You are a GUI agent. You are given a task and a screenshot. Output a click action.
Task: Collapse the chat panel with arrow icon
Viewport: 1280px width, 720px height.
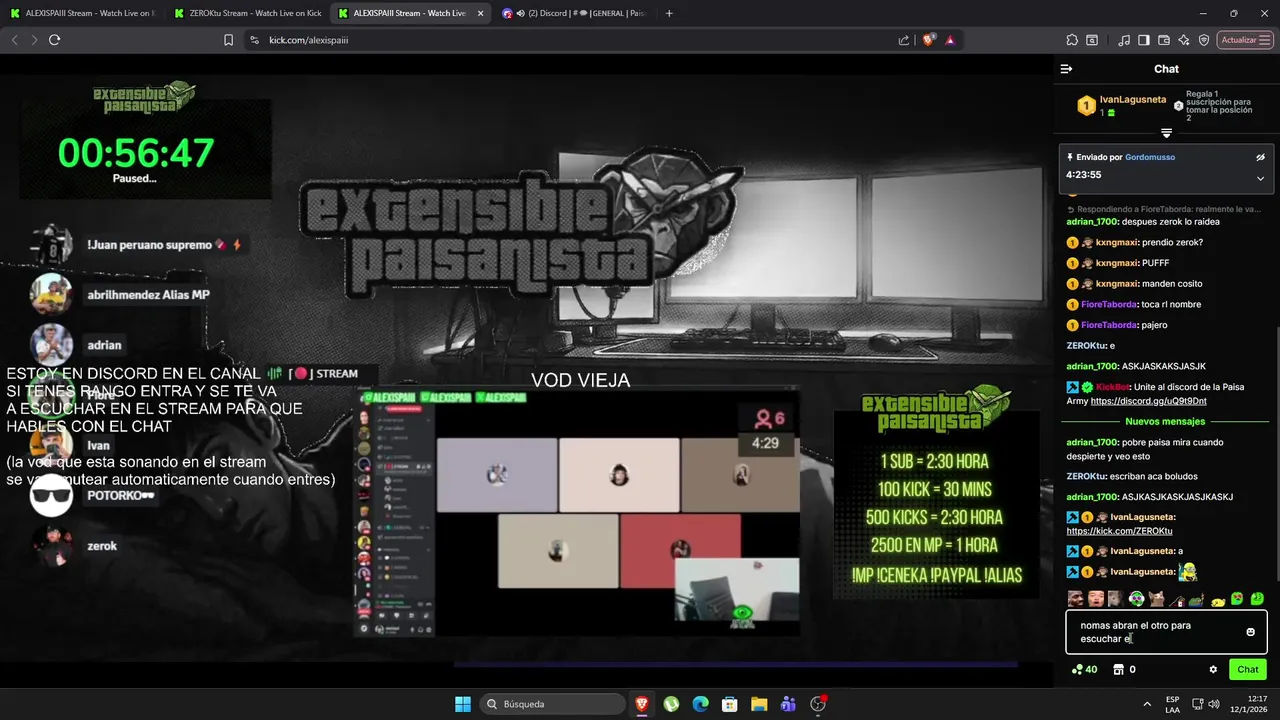pos(1066,69)
